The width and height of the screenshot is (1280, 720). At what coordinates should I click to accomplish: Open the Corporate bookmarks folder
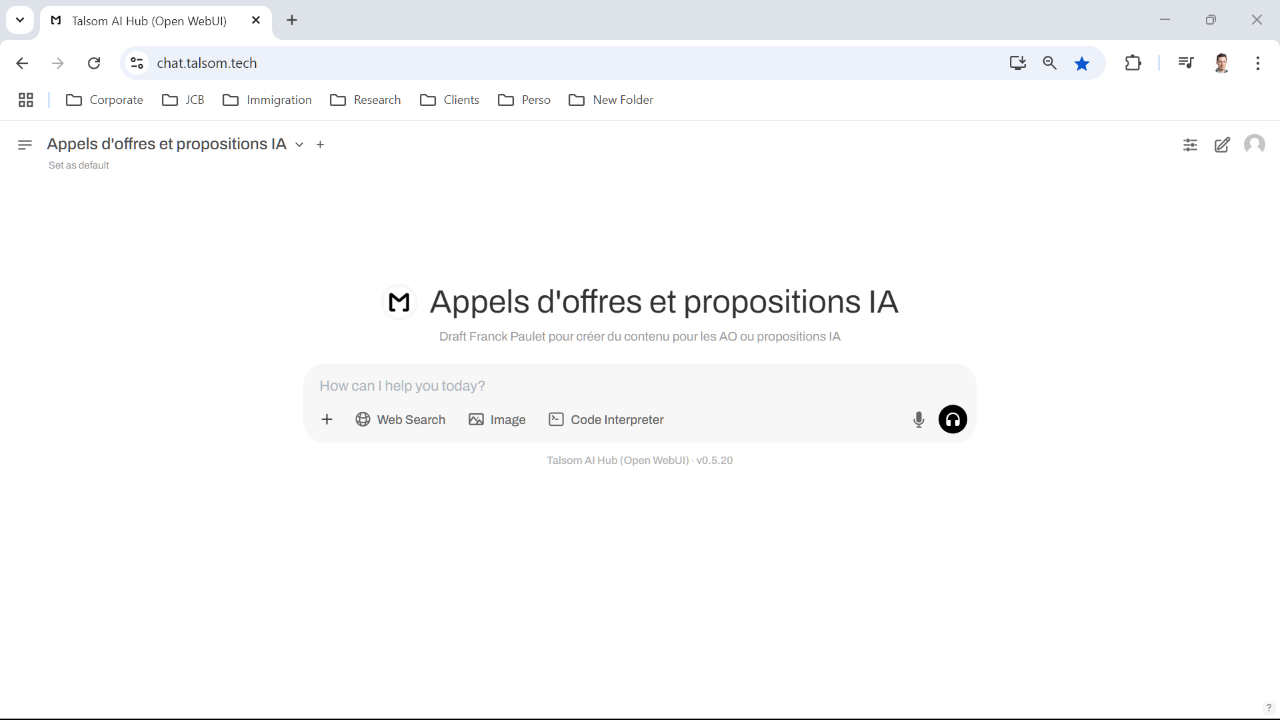[104, 100]
